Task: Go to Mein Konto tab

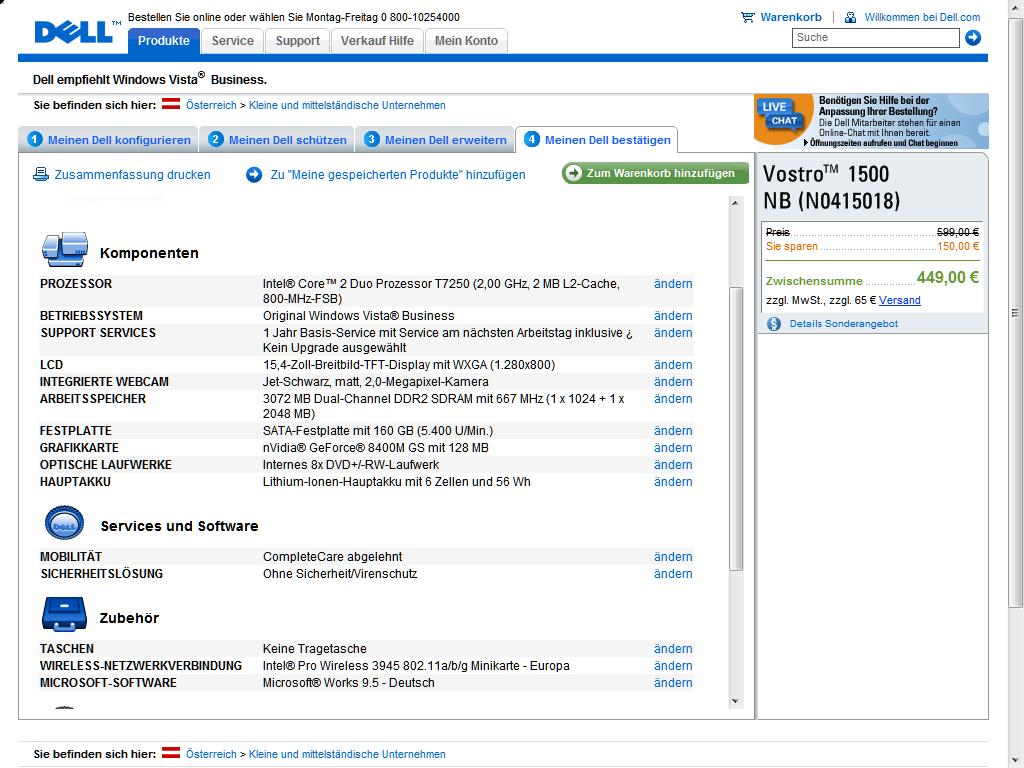Action: pos(466,40)
